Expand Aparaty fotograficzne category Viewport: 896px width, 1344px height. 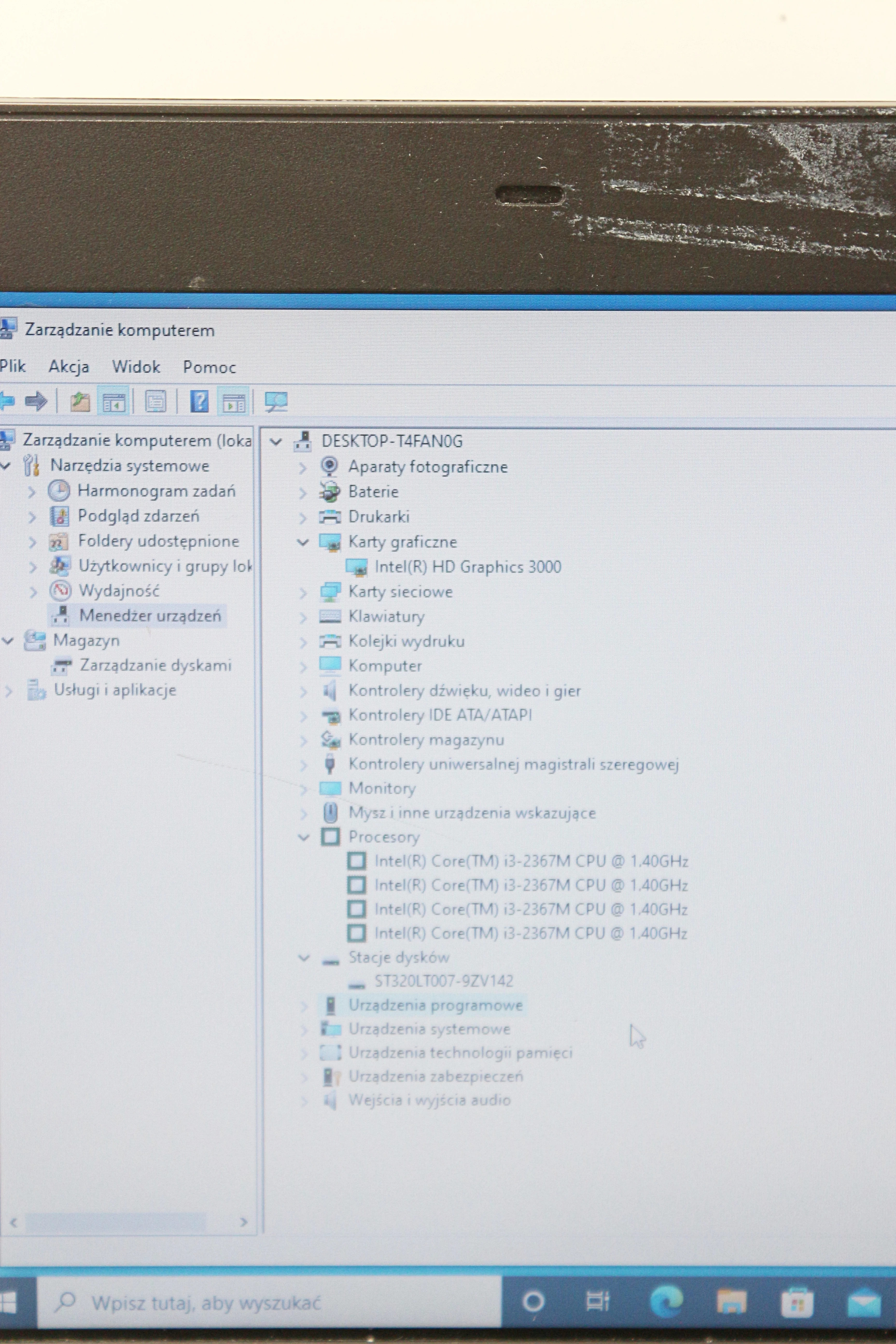(303, 468)
